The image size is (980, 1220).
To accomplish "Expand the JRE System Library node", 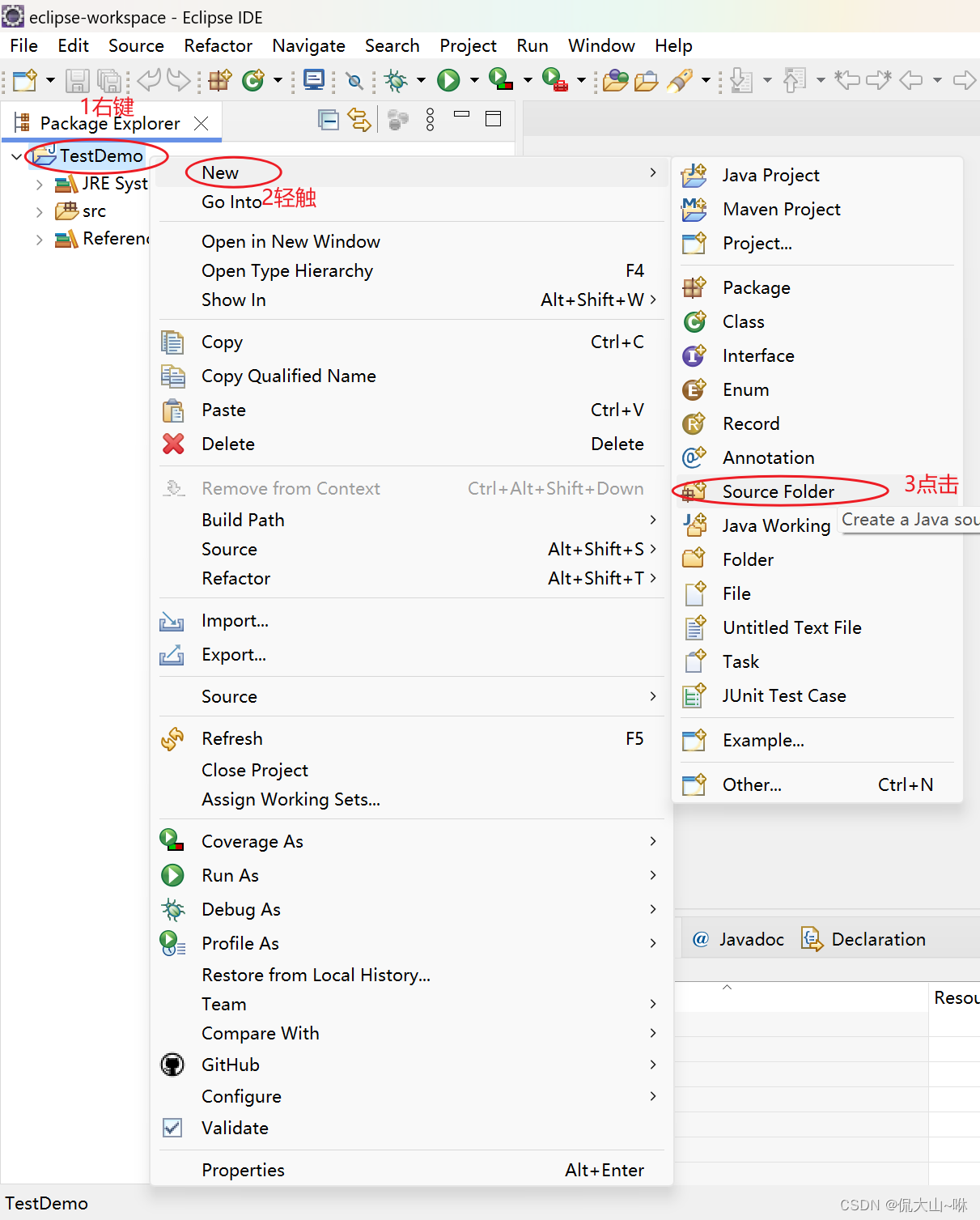I will tap(39, 185).
